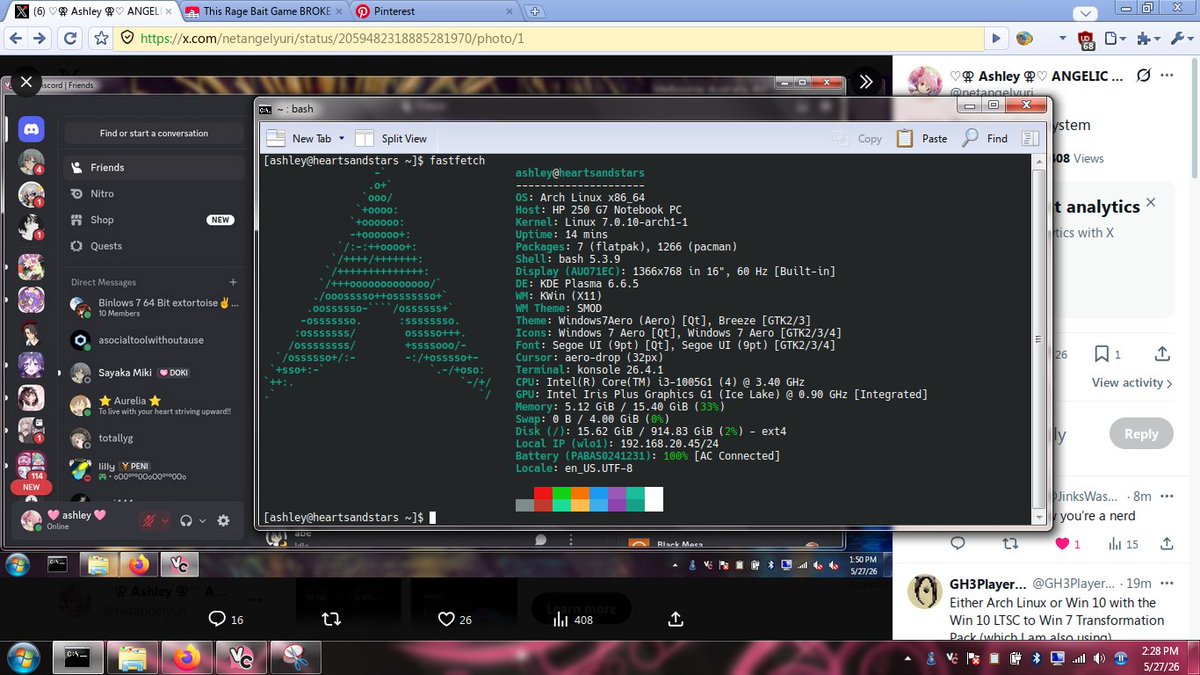Switch to the Pinterest tab
Image resolution: width=1200 pixels, height=675 pixels.
pos(430,11)
